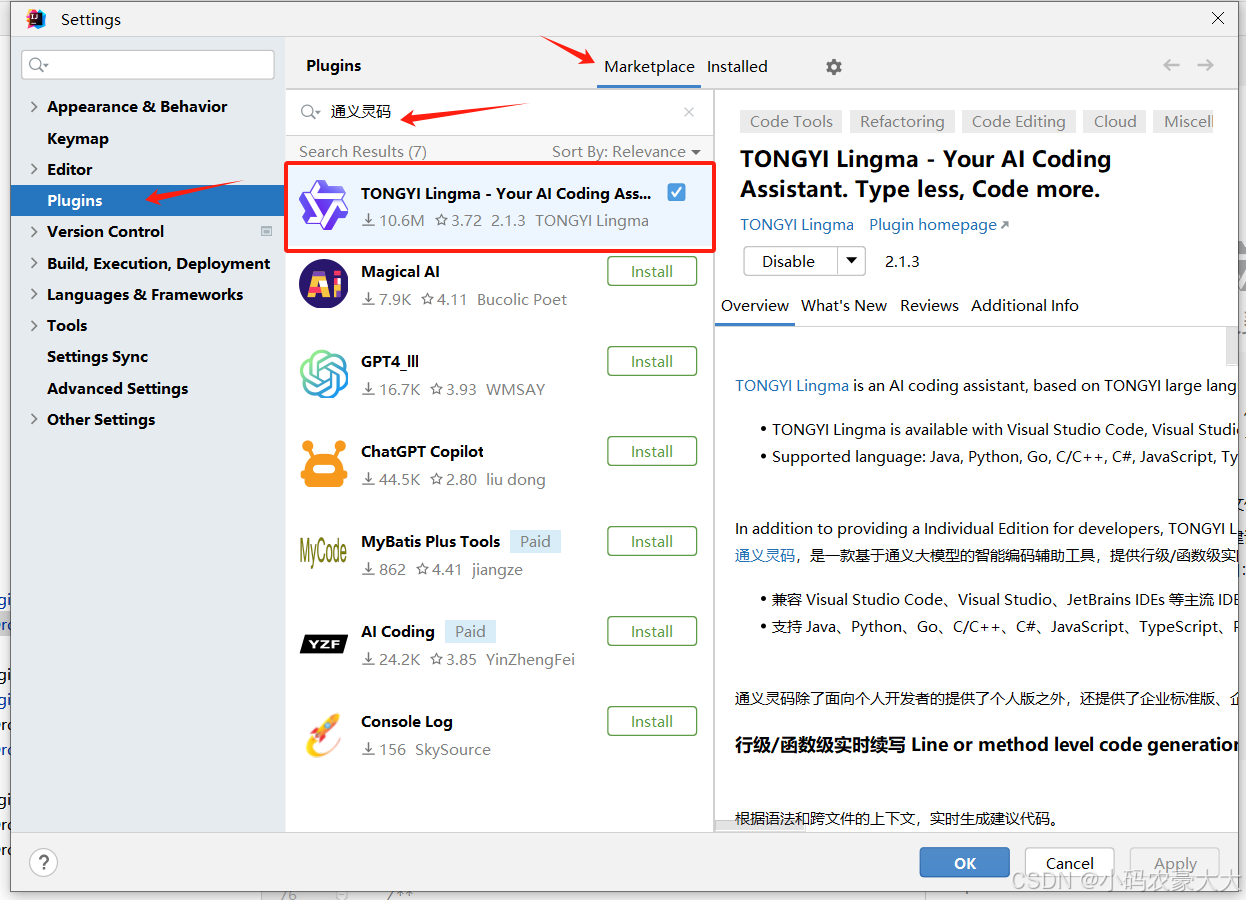The image size is (1246, 900).
Task: Click the settings search input field
Action: (x=148, y=65)
